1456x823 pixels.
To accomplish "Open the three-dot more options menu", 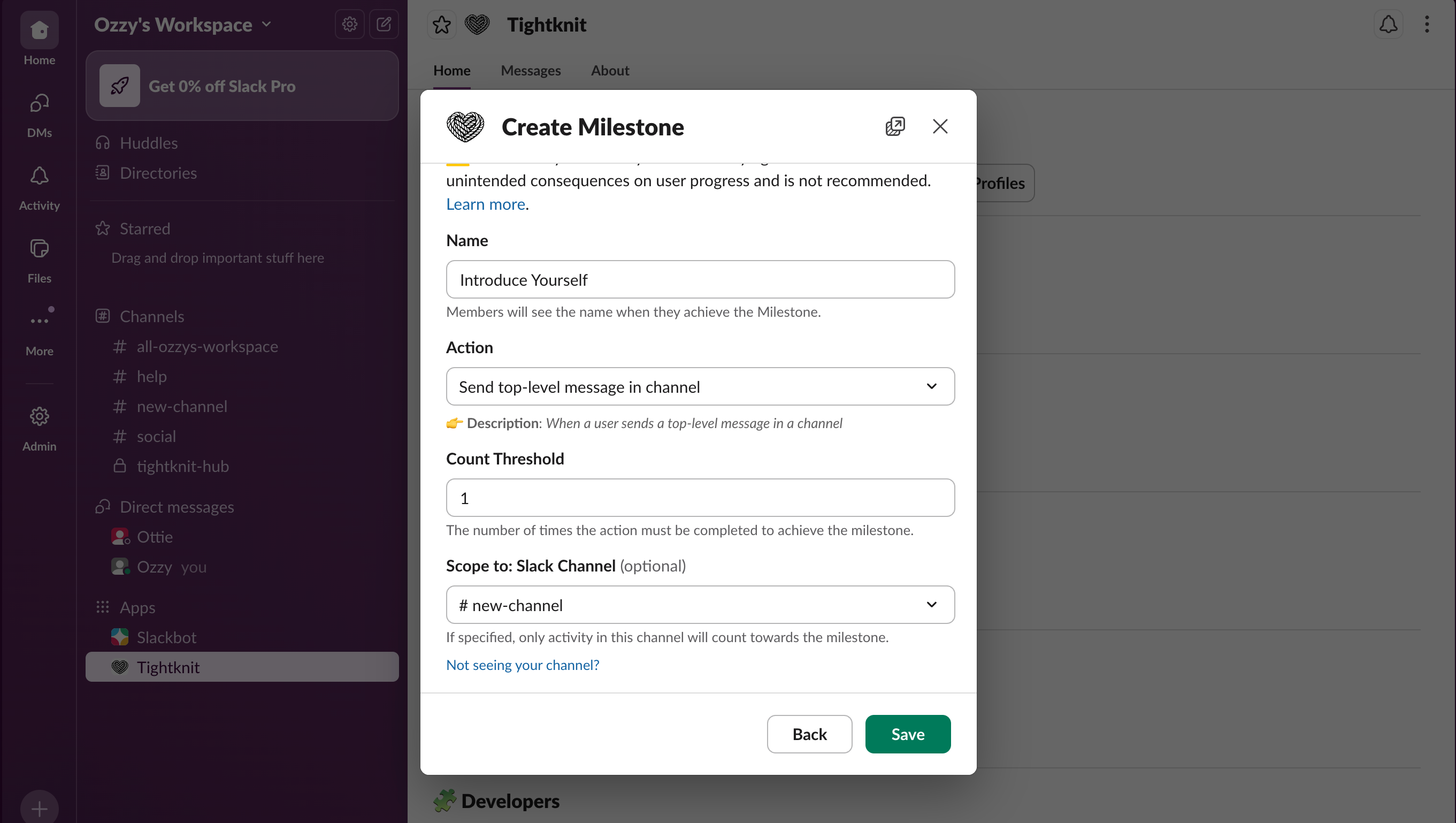I will coord(1427,24).
